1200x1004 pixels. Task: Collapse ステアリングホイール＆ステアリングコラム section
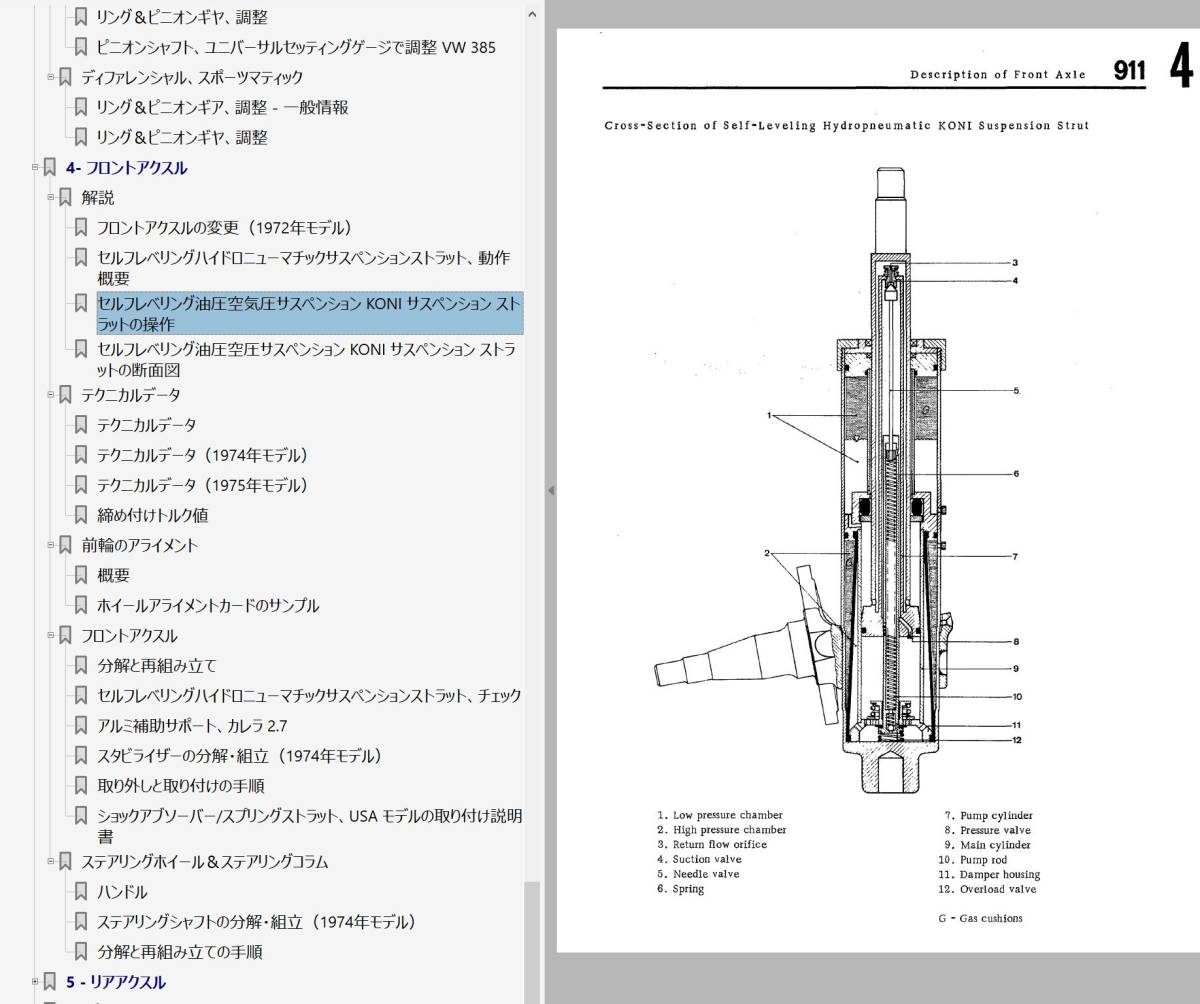[x=51, y=862]
